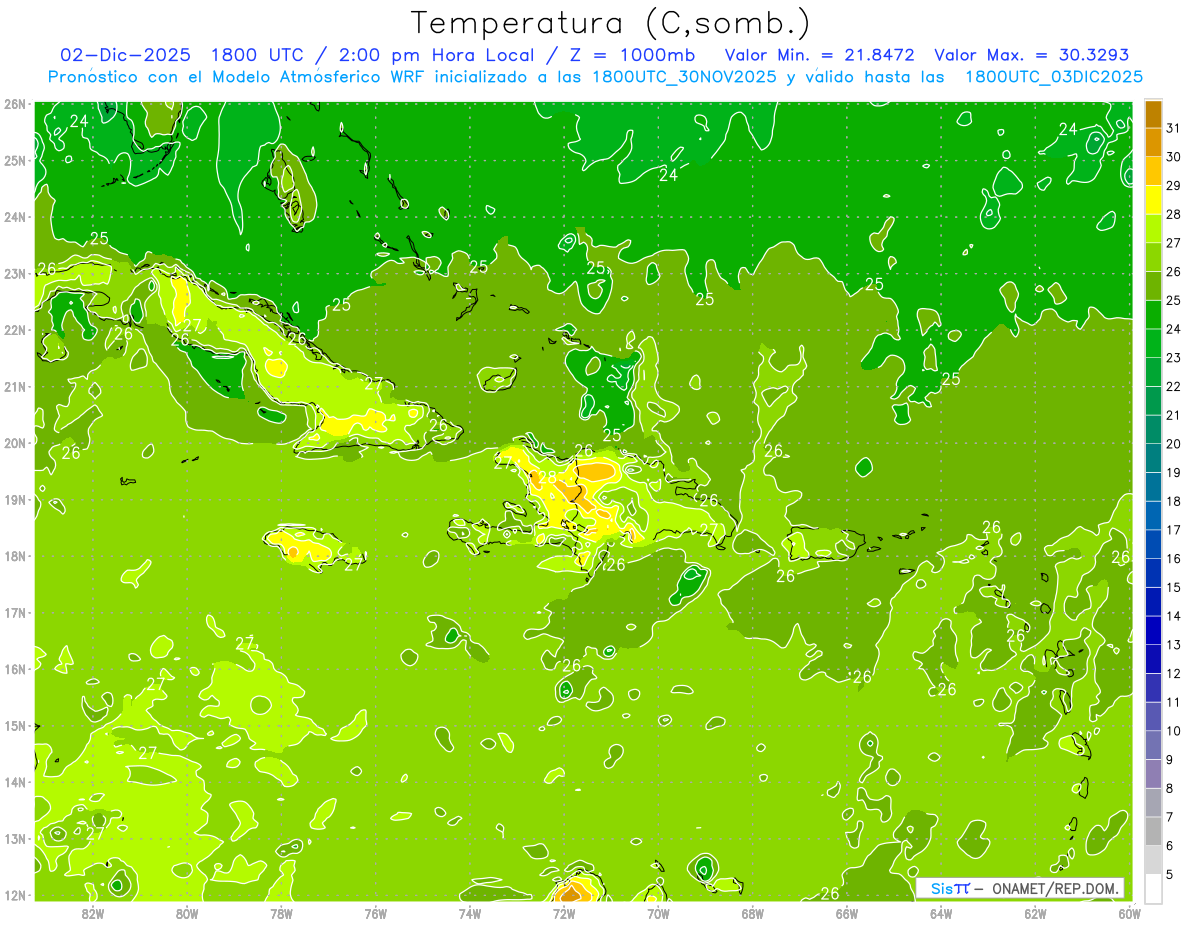Click the "60W" longitude axis label

pyautogui.click(x=1130, y=913)
